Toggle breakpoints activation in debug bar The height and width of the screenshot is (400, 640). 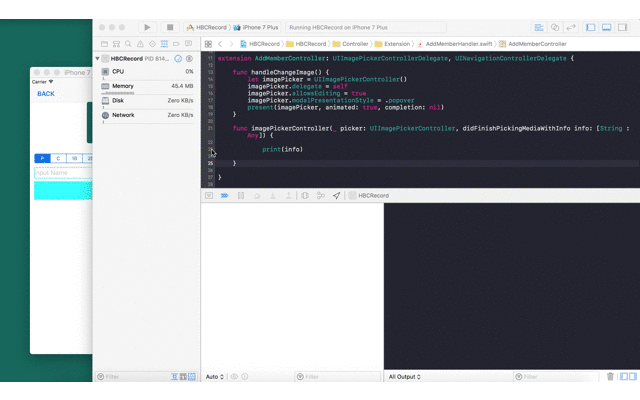tap(224, 196)
